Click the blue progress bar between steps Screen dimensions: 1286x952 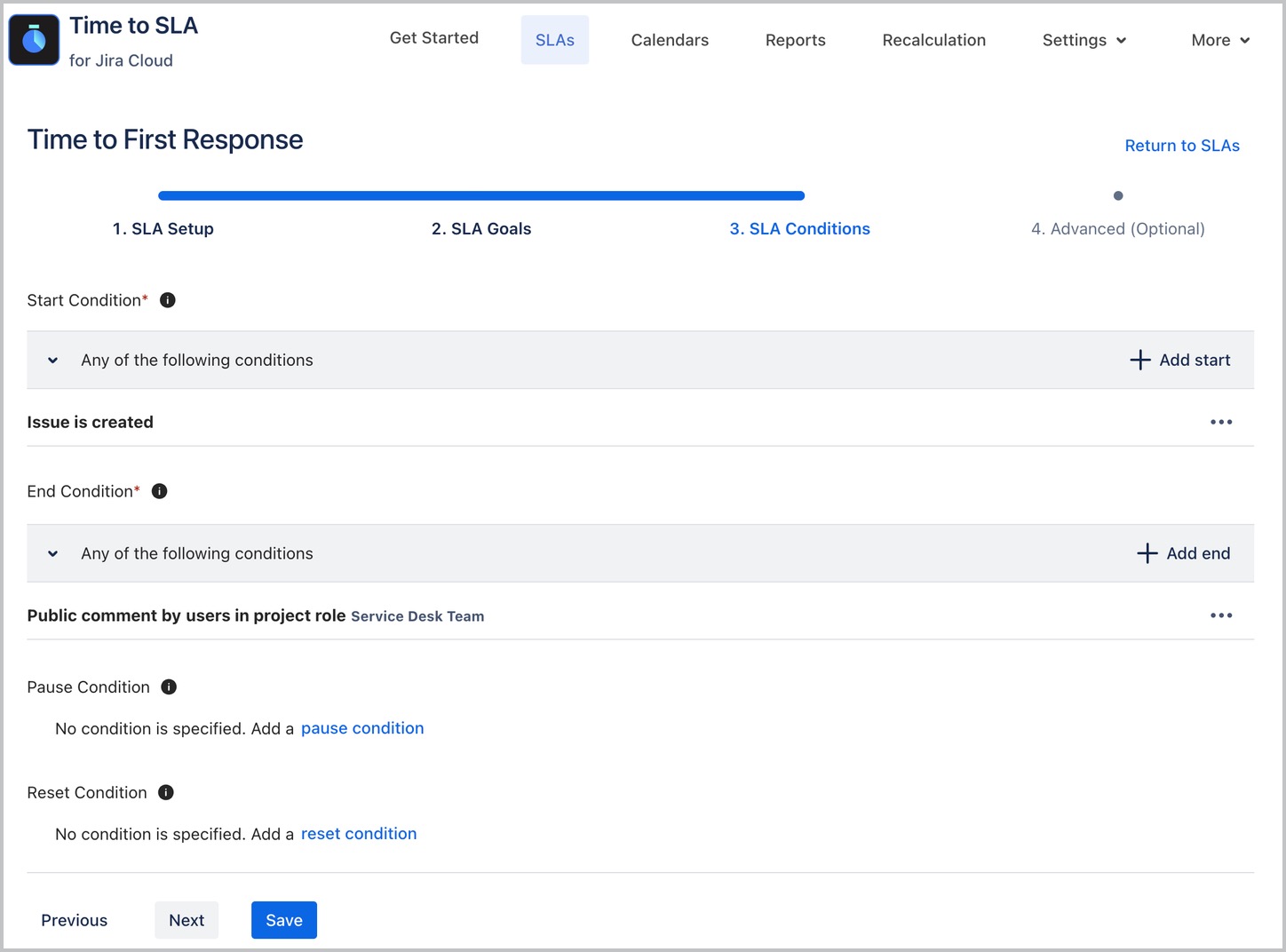(x=481, y=195)
